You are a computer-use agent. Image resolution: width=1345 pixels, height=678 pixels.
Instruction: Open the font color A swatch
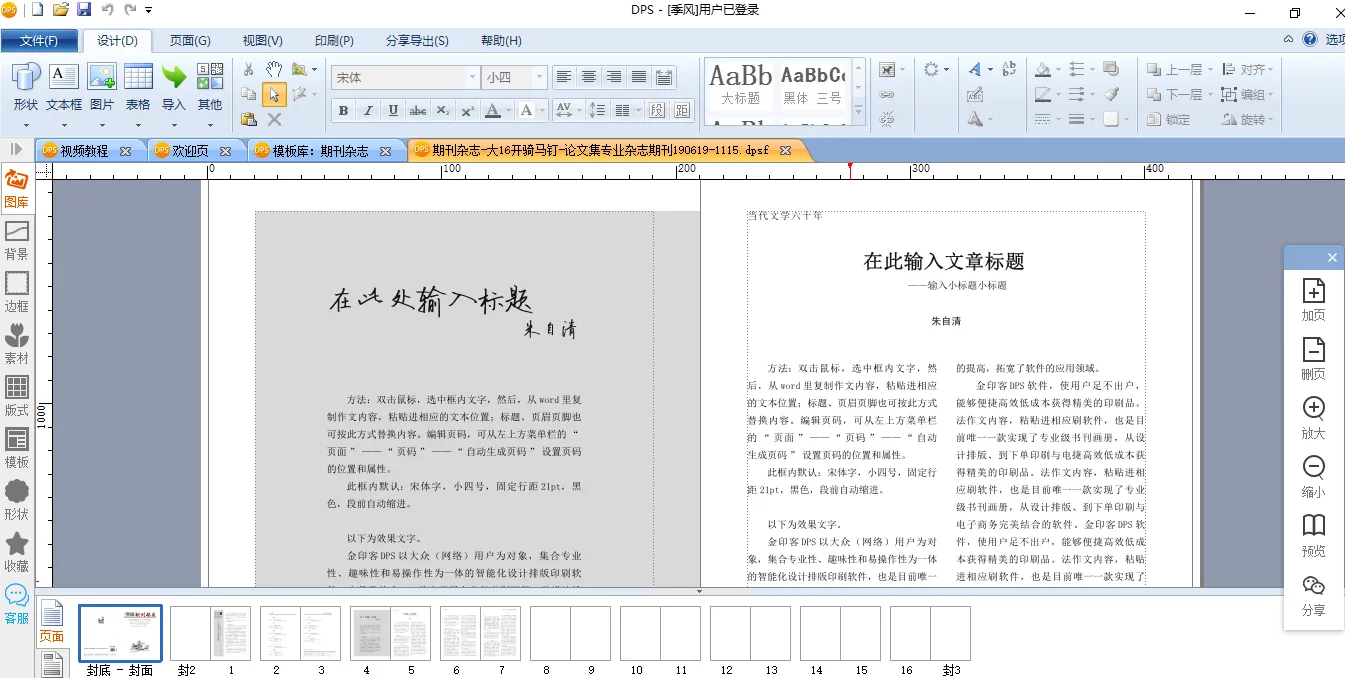click(x=492, y=111)
